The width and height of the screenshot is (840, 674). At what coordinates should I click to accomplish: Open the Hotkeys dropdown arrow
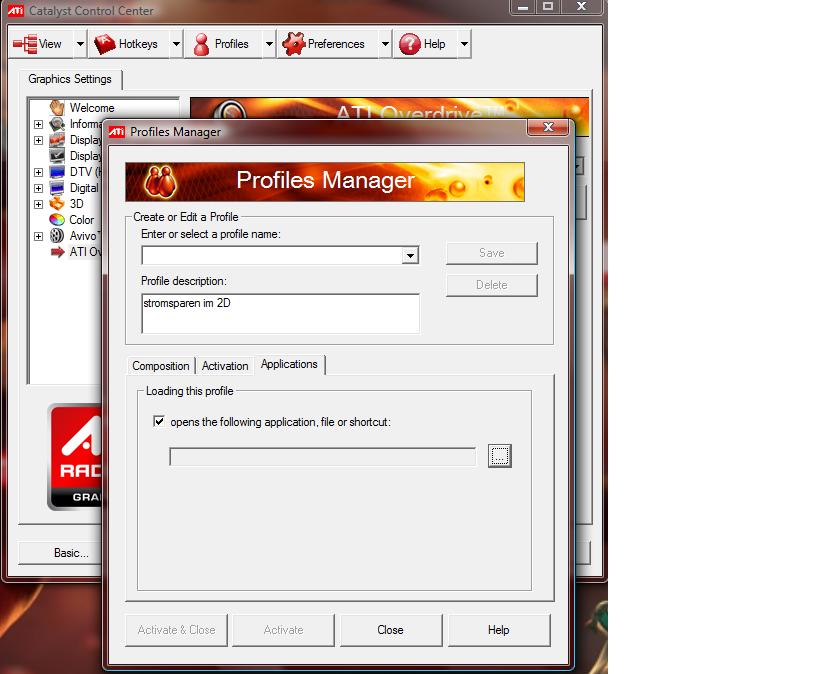coord(176,44)
